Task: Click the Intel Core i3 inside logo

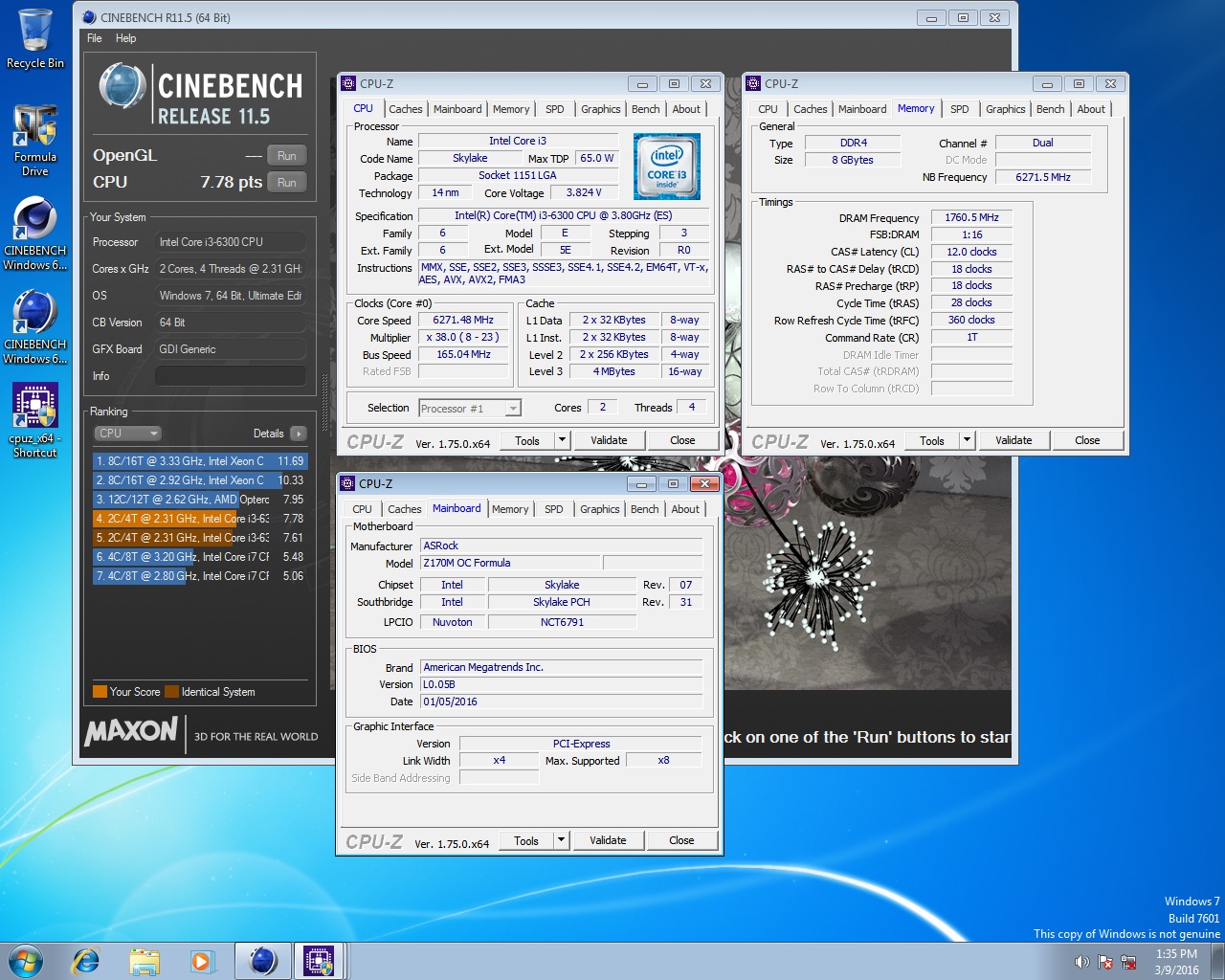Action: 667,167
